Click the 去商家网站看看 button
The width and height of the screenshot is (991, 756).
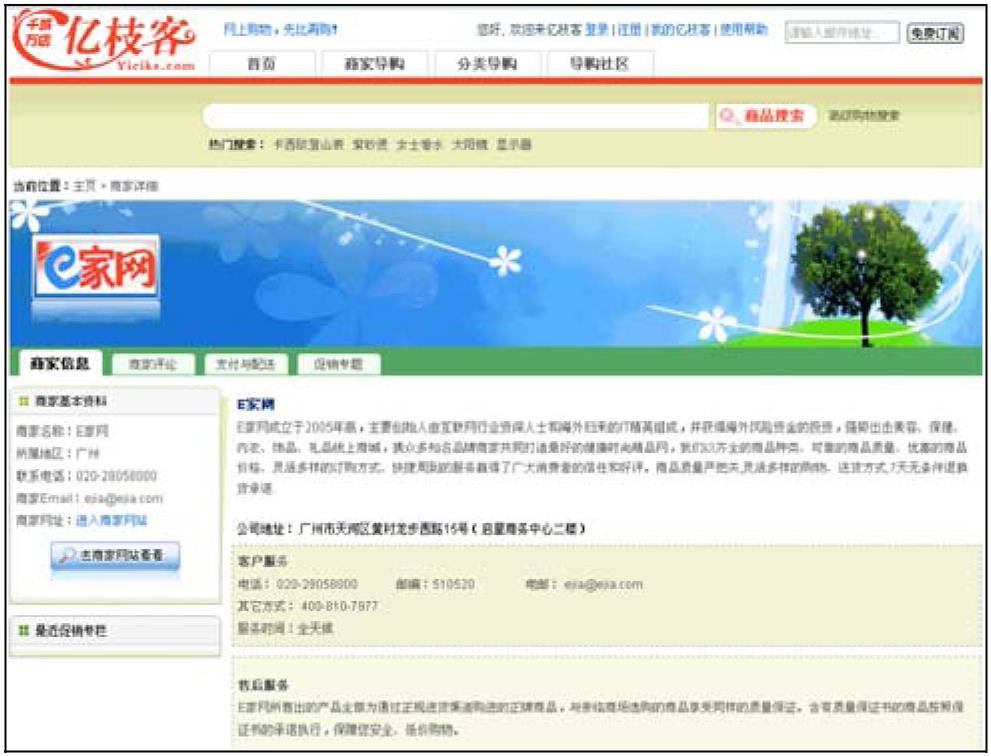click(x=115, y=556)
